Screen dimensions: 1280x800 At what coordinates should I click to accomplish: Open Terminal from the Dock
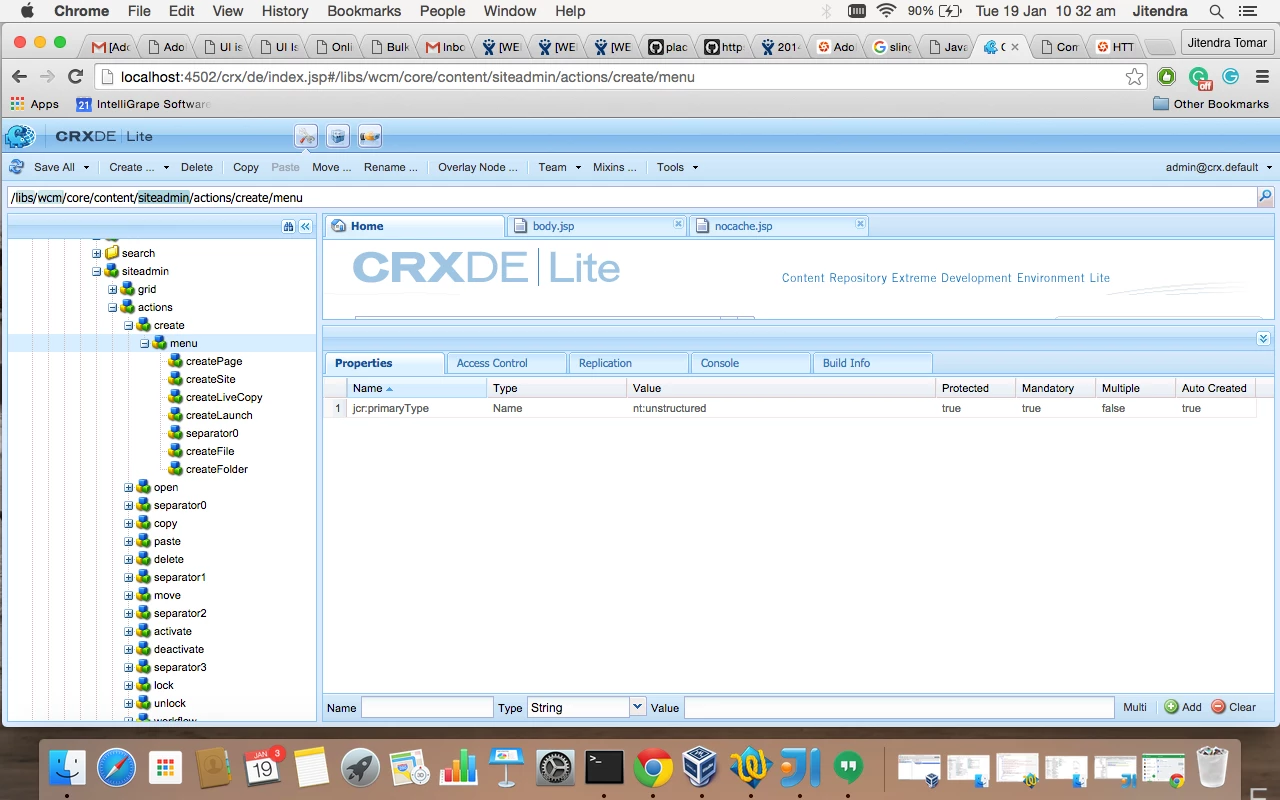(604, 768)
